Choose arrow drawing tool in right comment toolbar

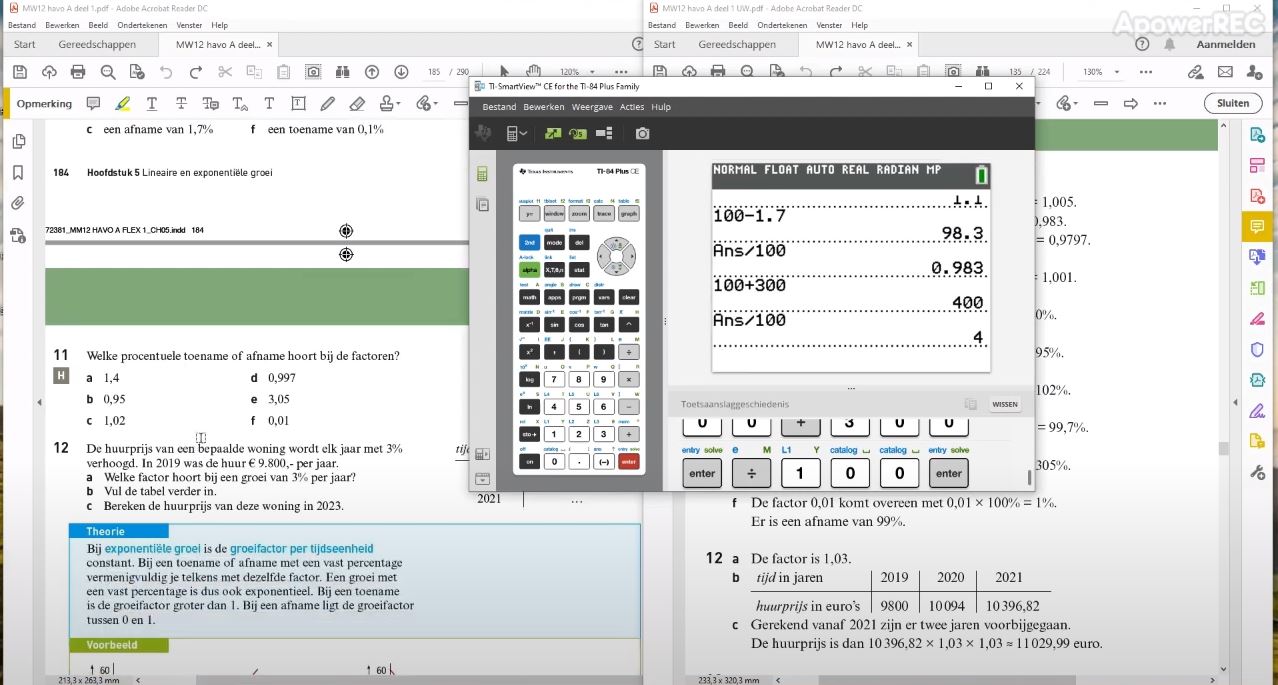[x=1131, y=103]
